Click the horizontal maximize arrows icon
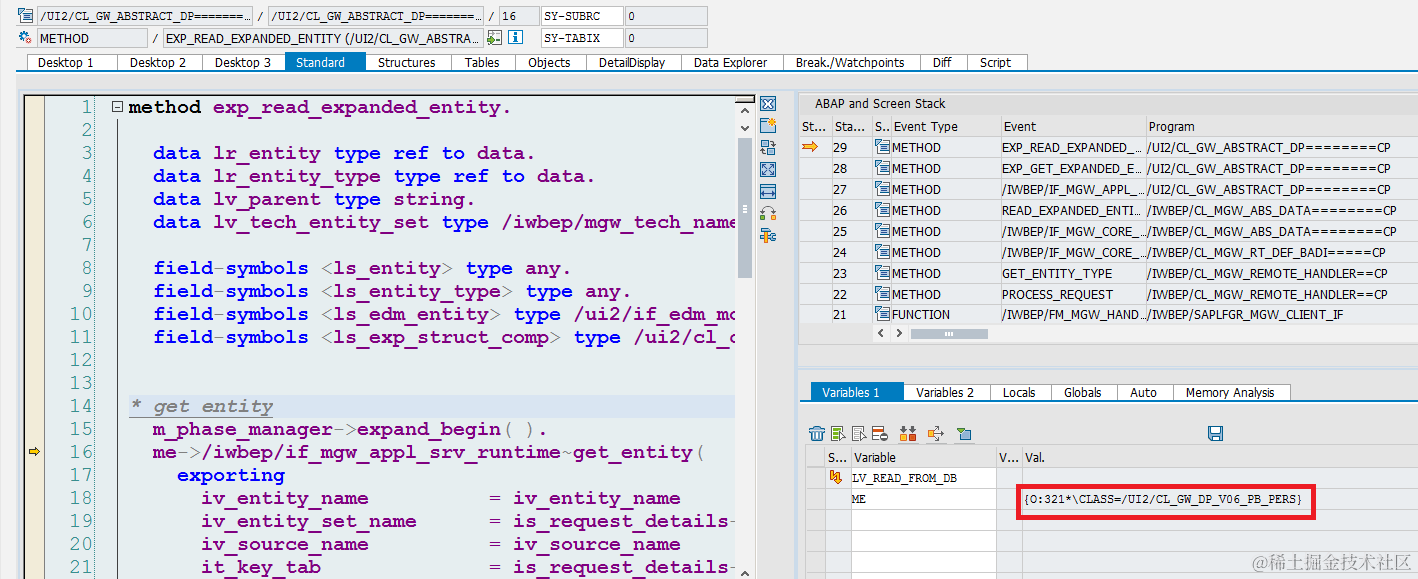Screen dimensions: 1418x579 (768, 192)
